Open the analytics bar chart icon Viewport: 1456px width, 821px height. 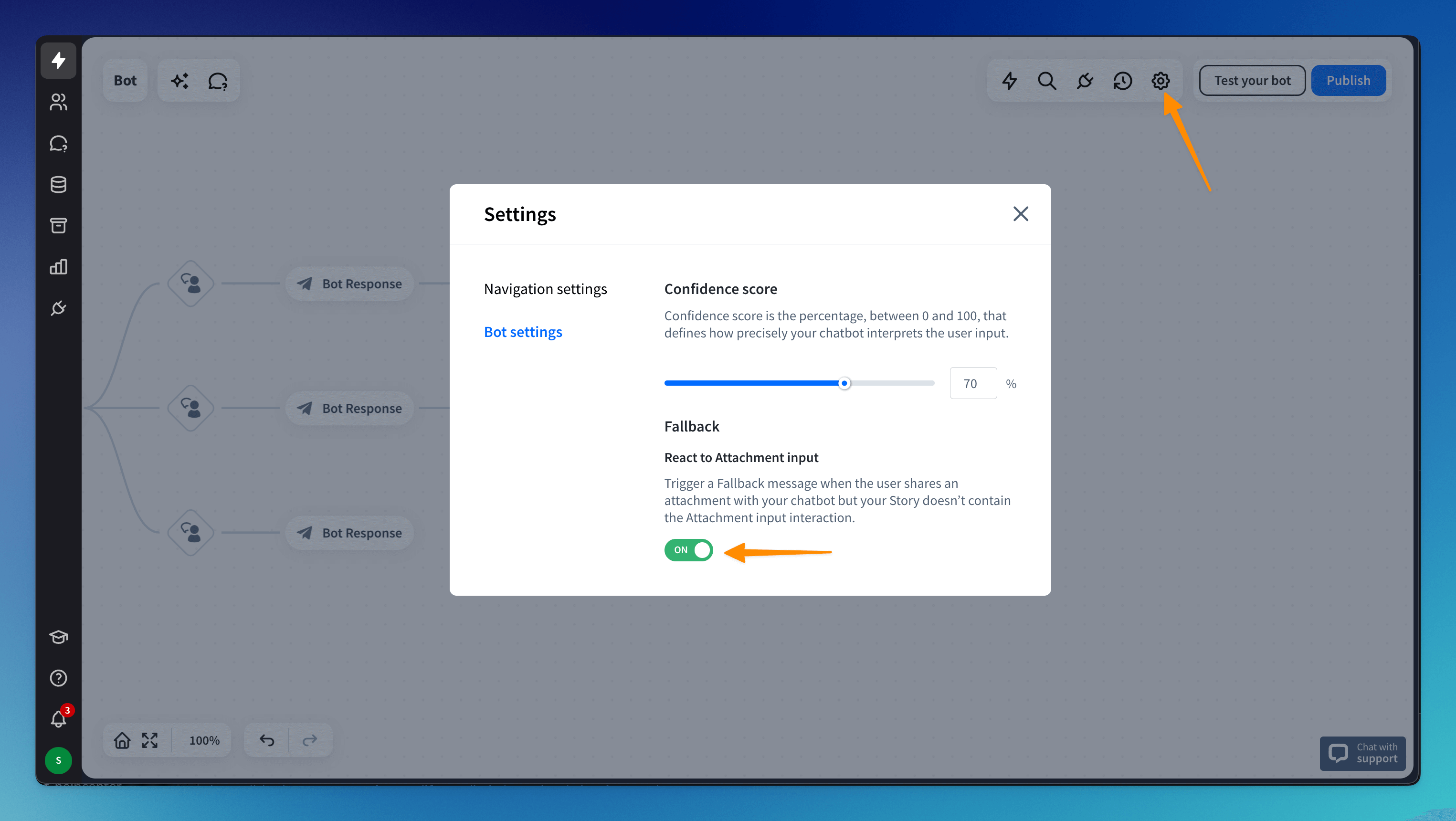pos(58,267)
